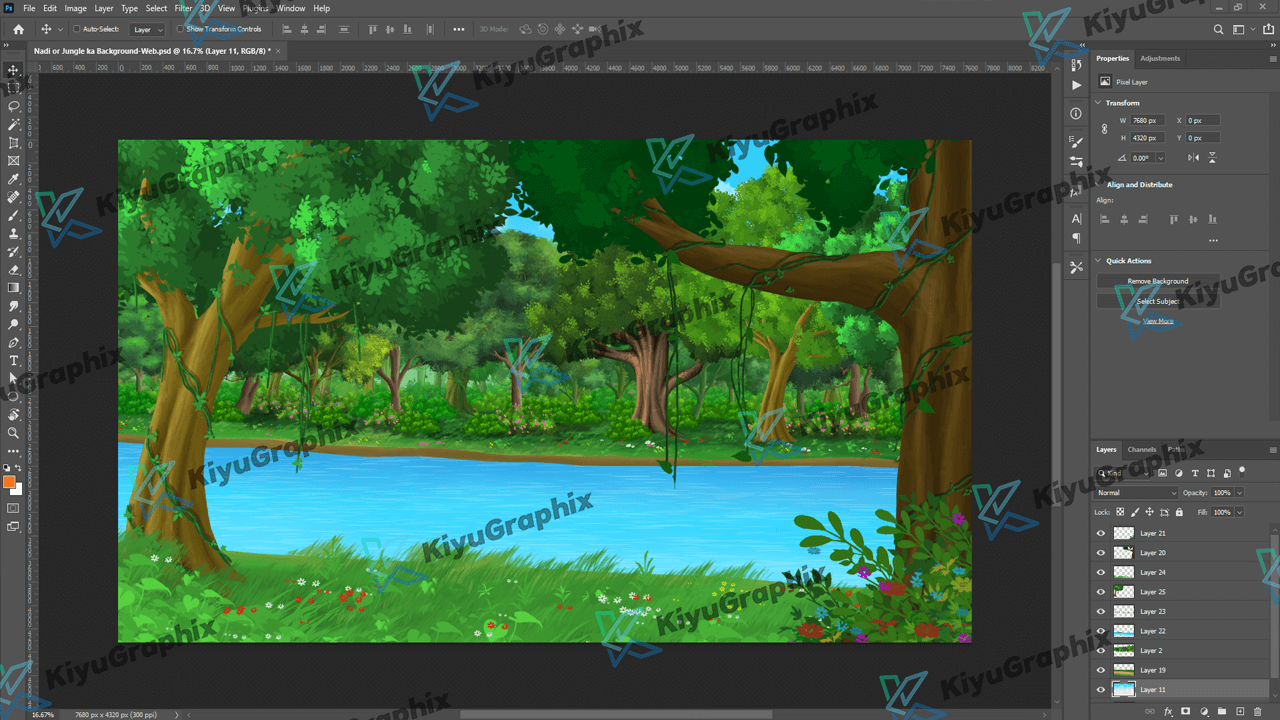Screen dimensions: 1280x720
Task: Activate the Zoom tool
Action: point(14,433)
